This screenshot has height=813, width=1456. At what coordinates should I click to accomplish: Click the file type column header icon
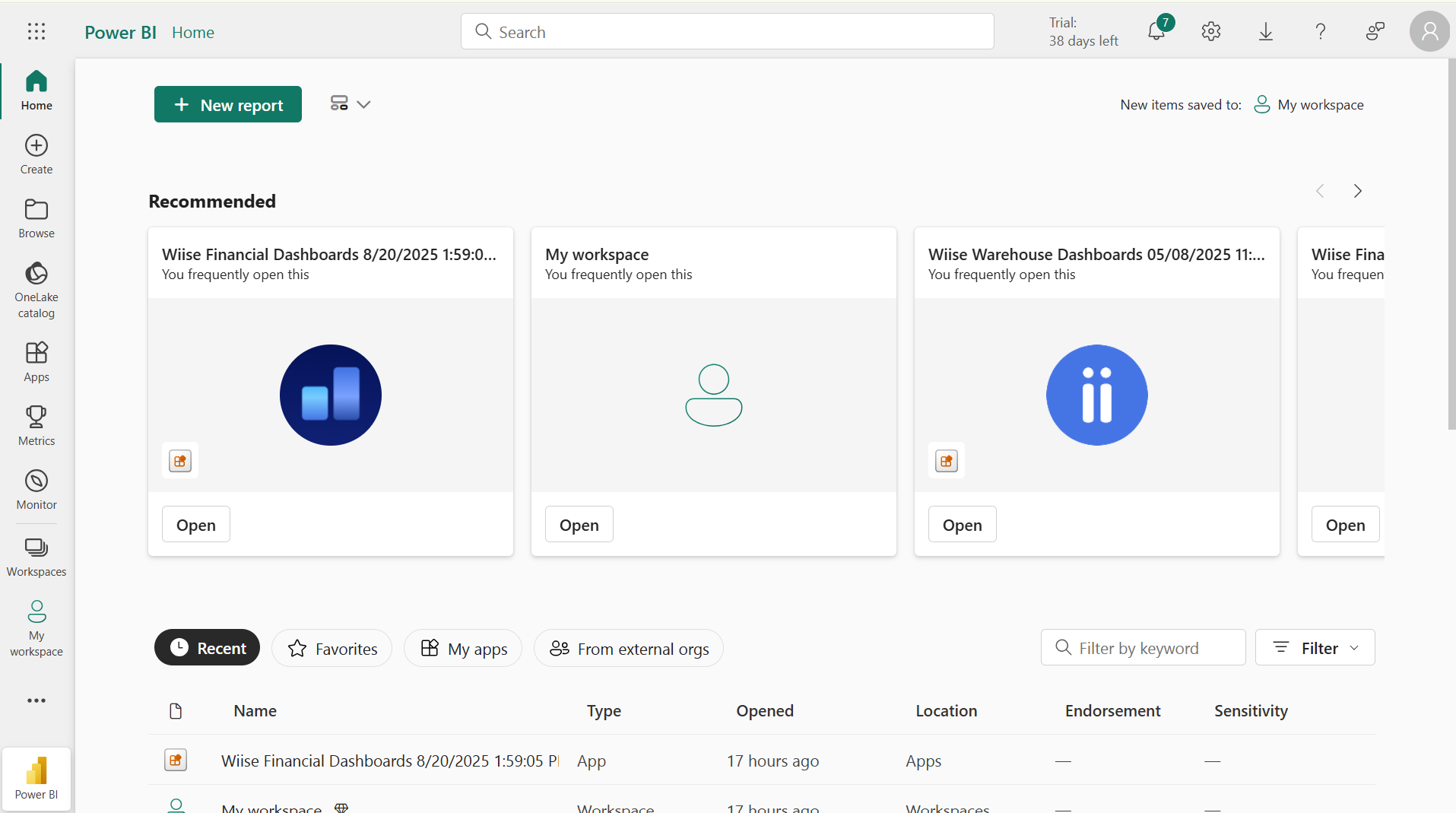(x=176, y=711)
